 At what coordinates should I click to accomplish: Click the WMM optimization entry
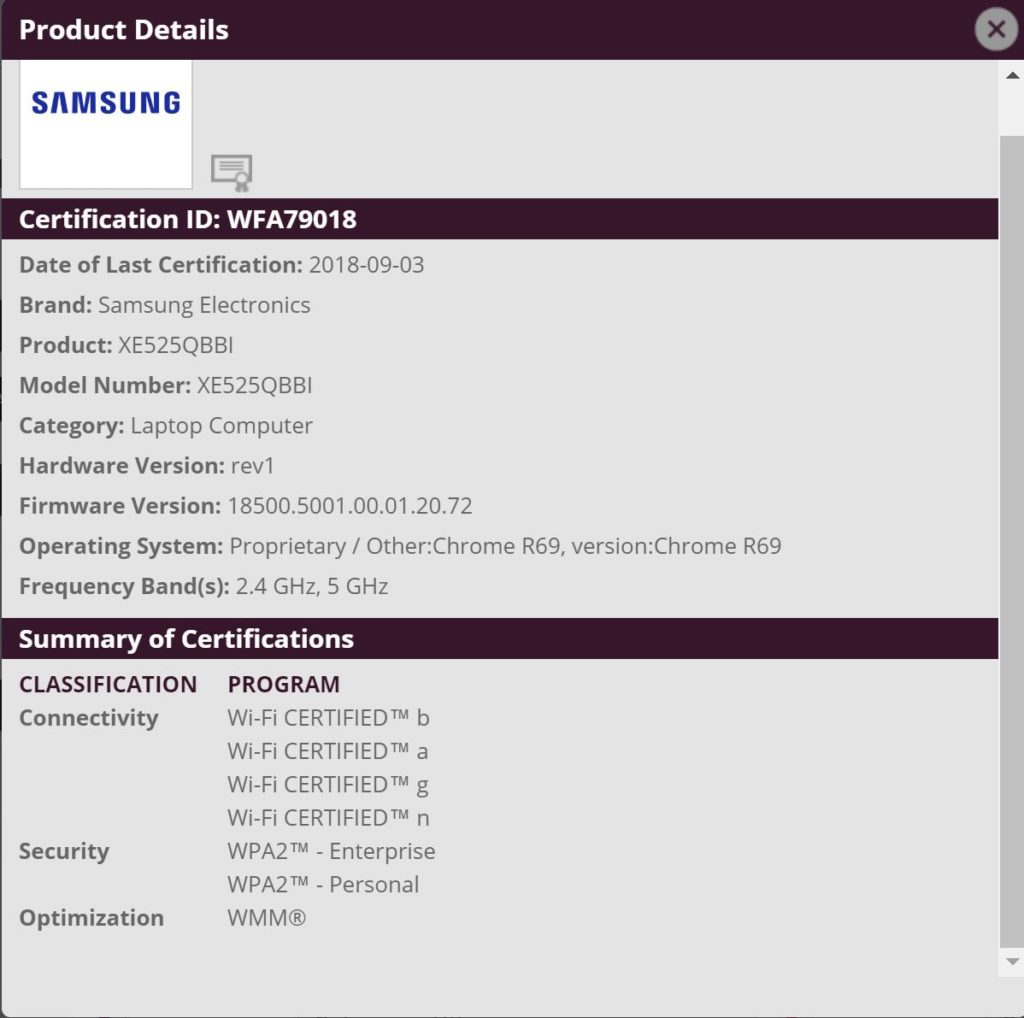(x=266, y=918)
